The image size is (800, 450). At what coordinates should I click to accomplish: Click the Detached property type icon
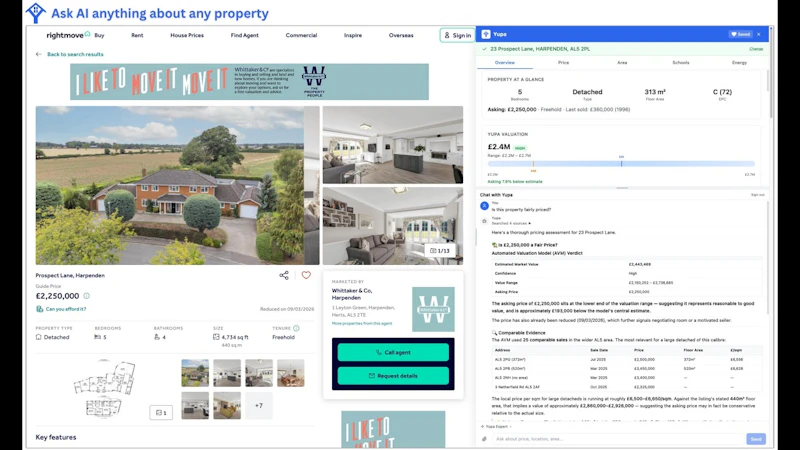(38, 337)
